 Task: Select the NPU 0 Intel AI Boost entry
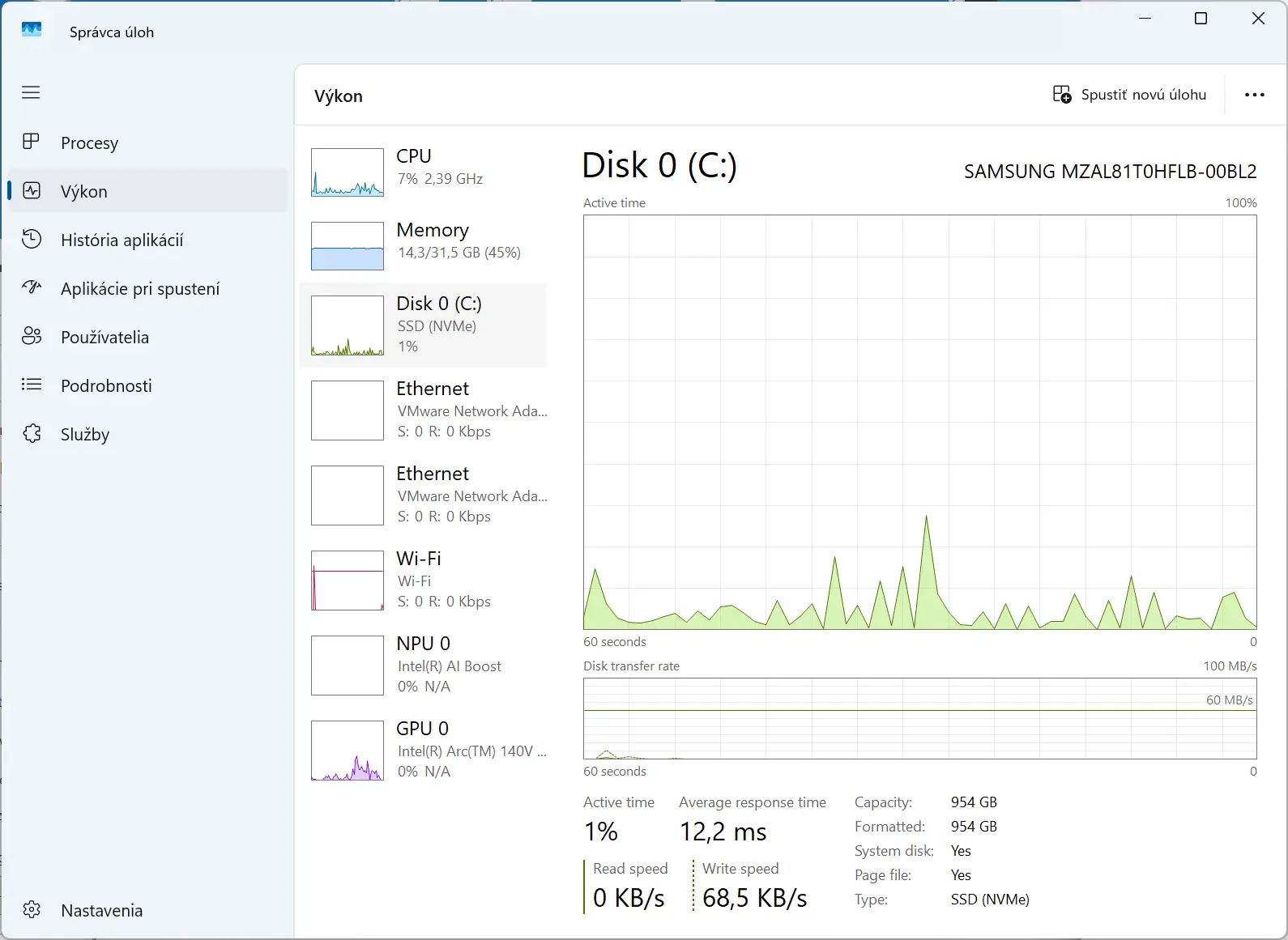(424, 665)
